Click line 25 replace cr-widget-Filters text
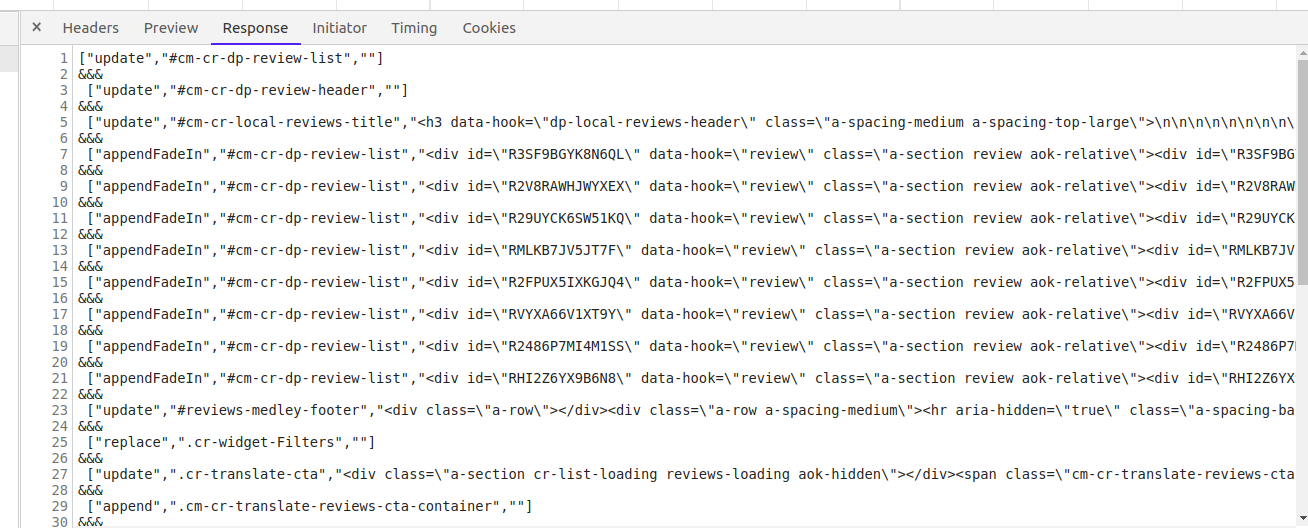 [231, 442]
